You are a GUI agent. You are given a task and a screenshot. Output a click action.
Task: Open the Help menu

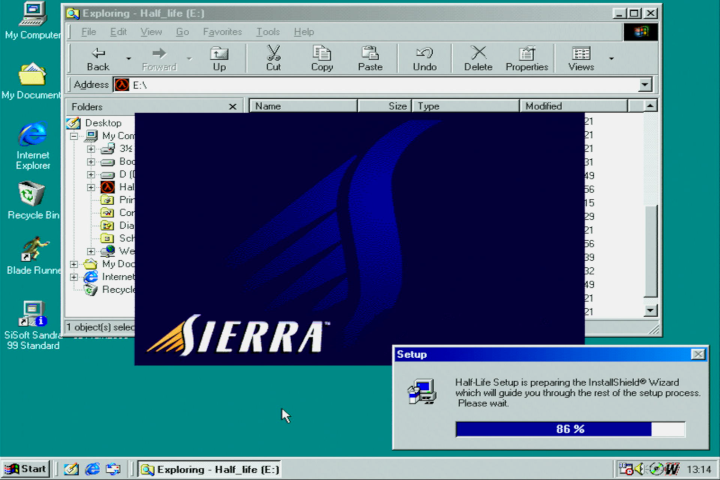tap(304, 32)
